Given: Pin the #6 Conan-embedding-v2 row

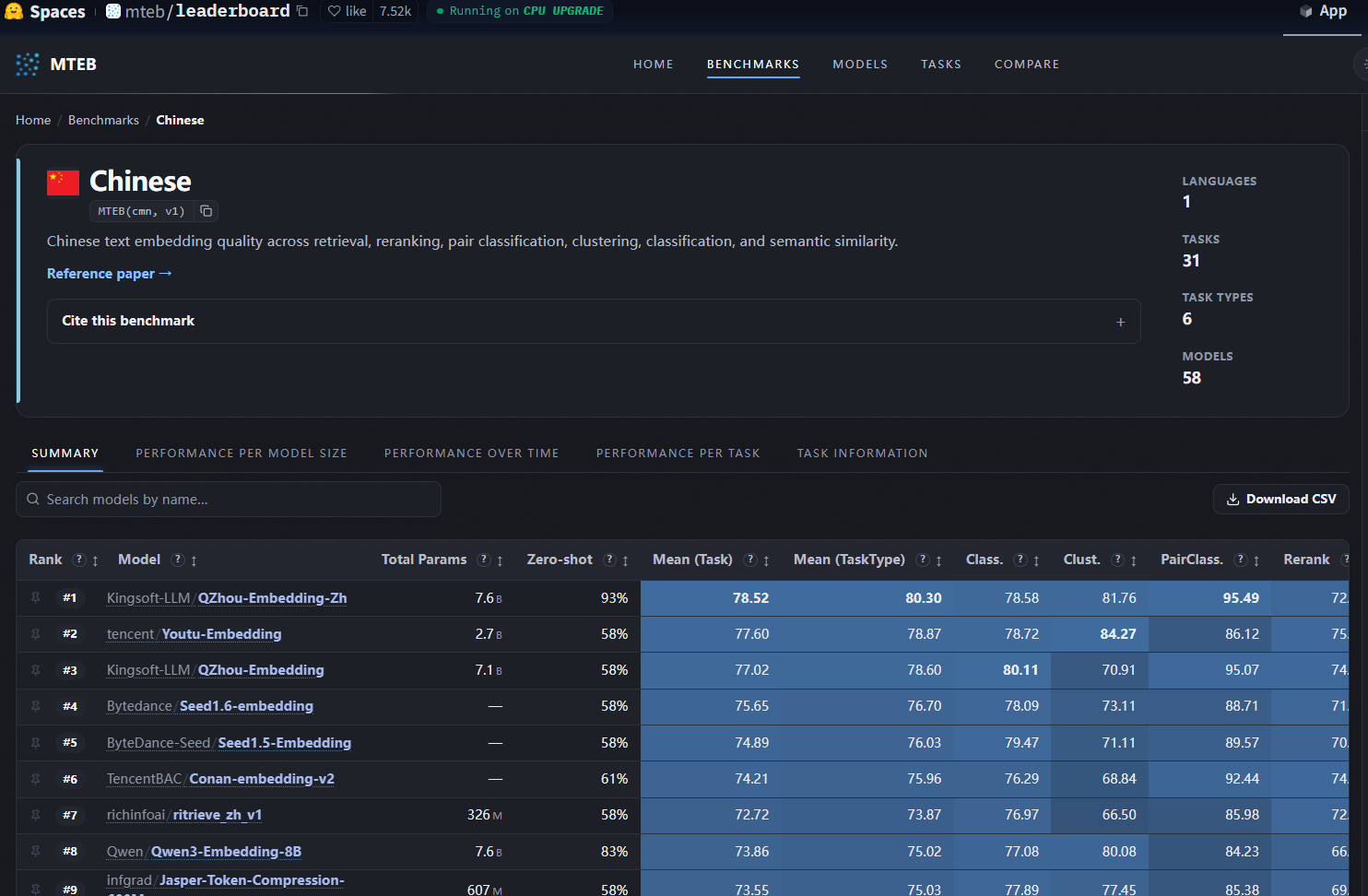Looking at the screenshot, I should [x=36, y=779].
